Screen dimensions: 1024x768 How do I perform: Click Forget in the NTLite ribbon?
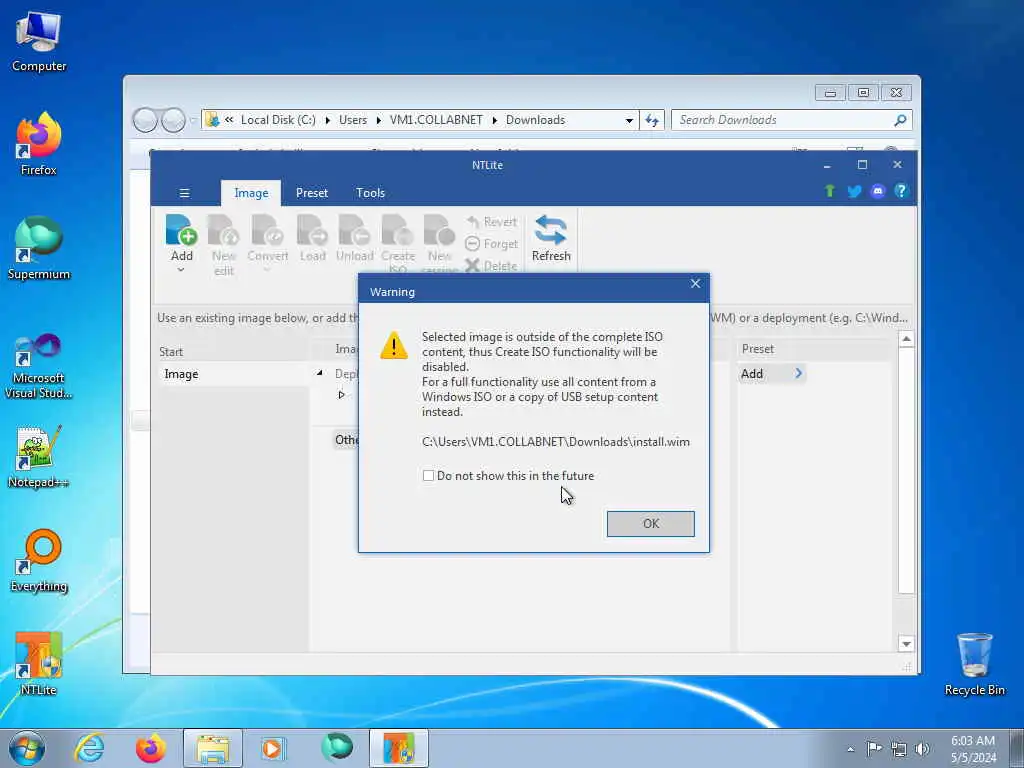pos(492,244)
